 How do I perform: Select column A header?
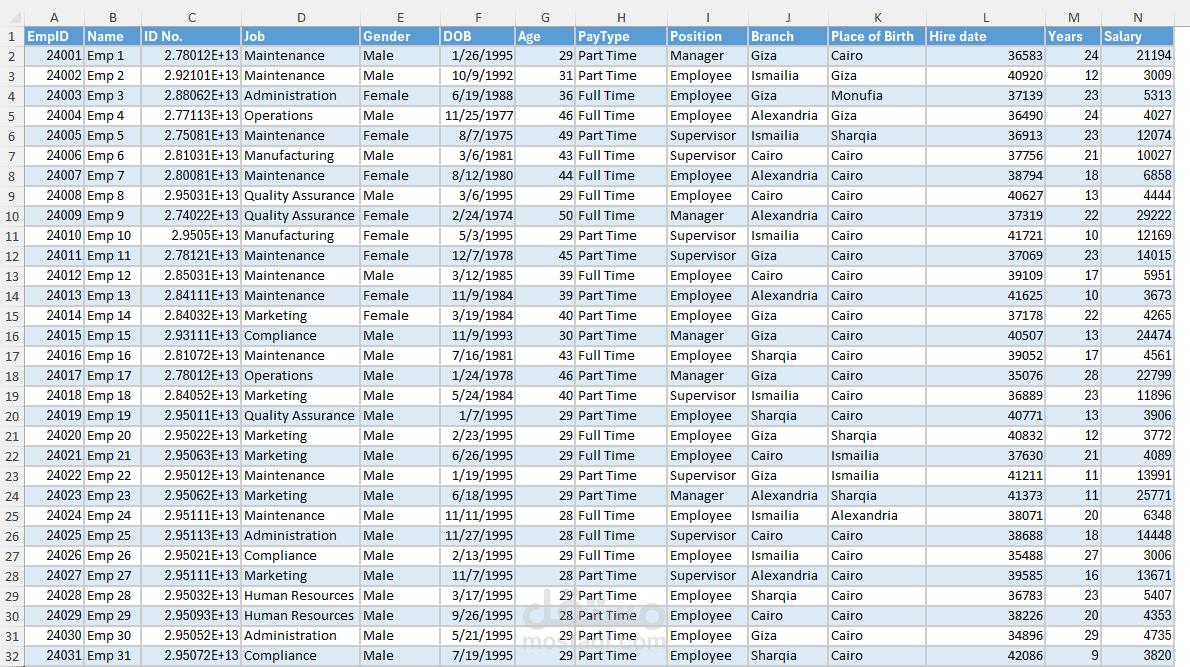pos(54,17)
